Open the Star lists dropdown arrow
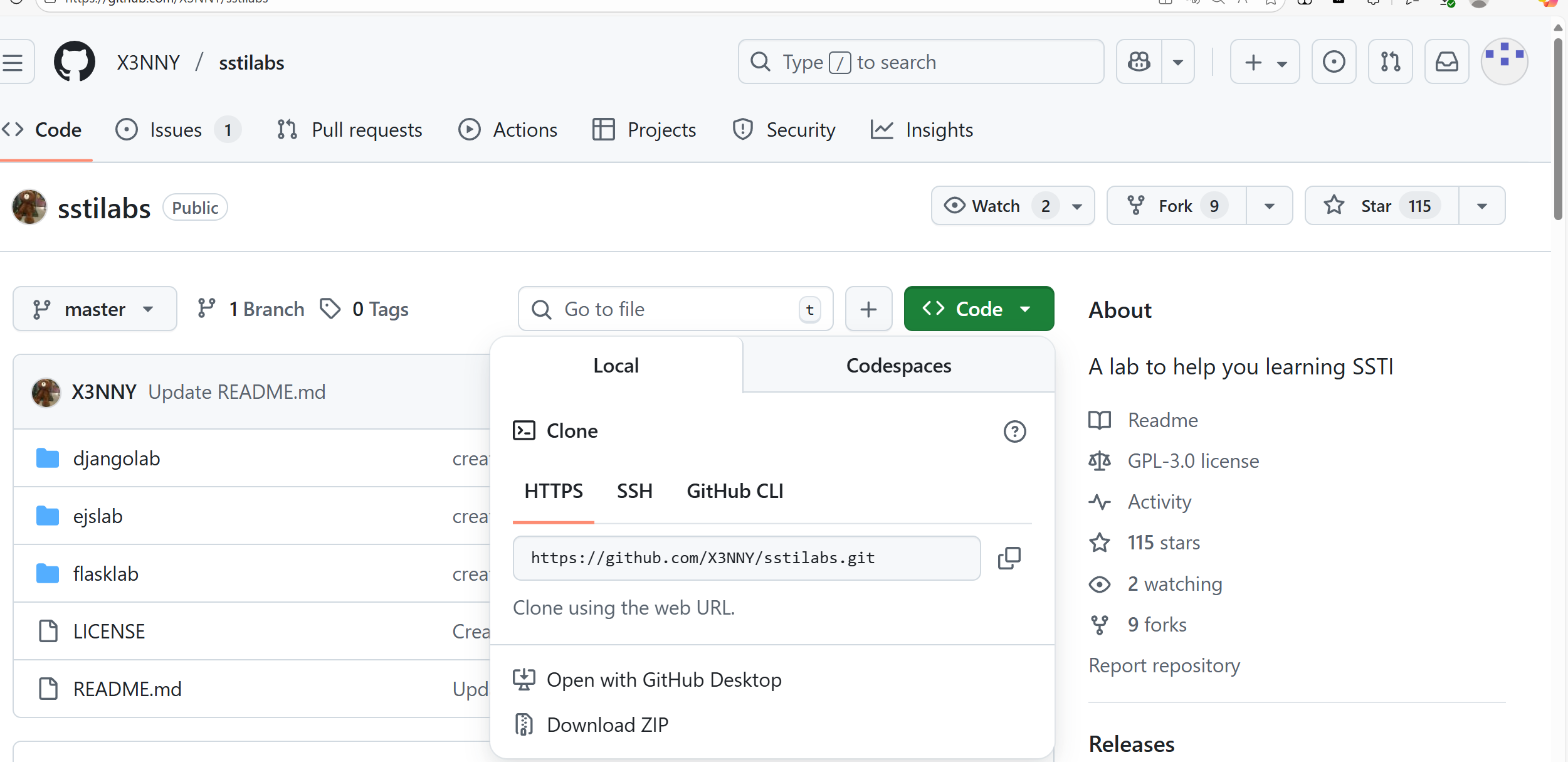This screenshot has width=1568, height=762. 1481,206
